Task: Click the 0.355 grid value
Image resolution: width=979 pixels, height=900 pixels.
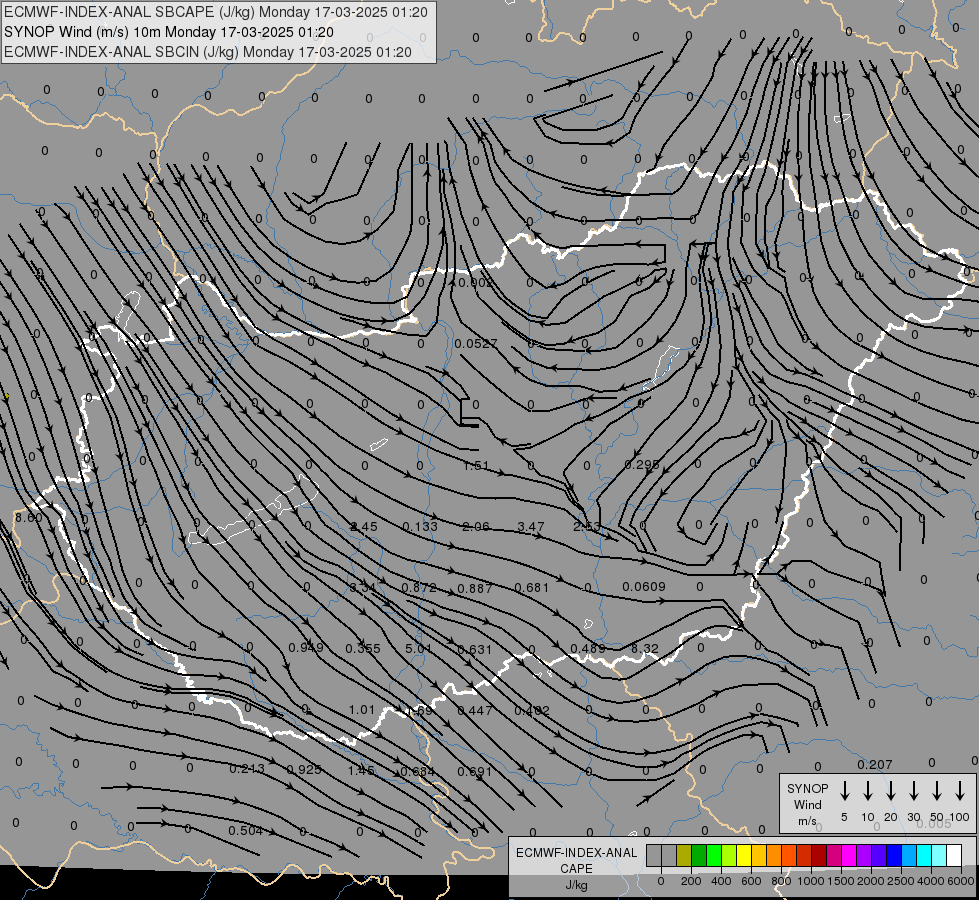Action: pyautogui.click(x=363, y=648)
